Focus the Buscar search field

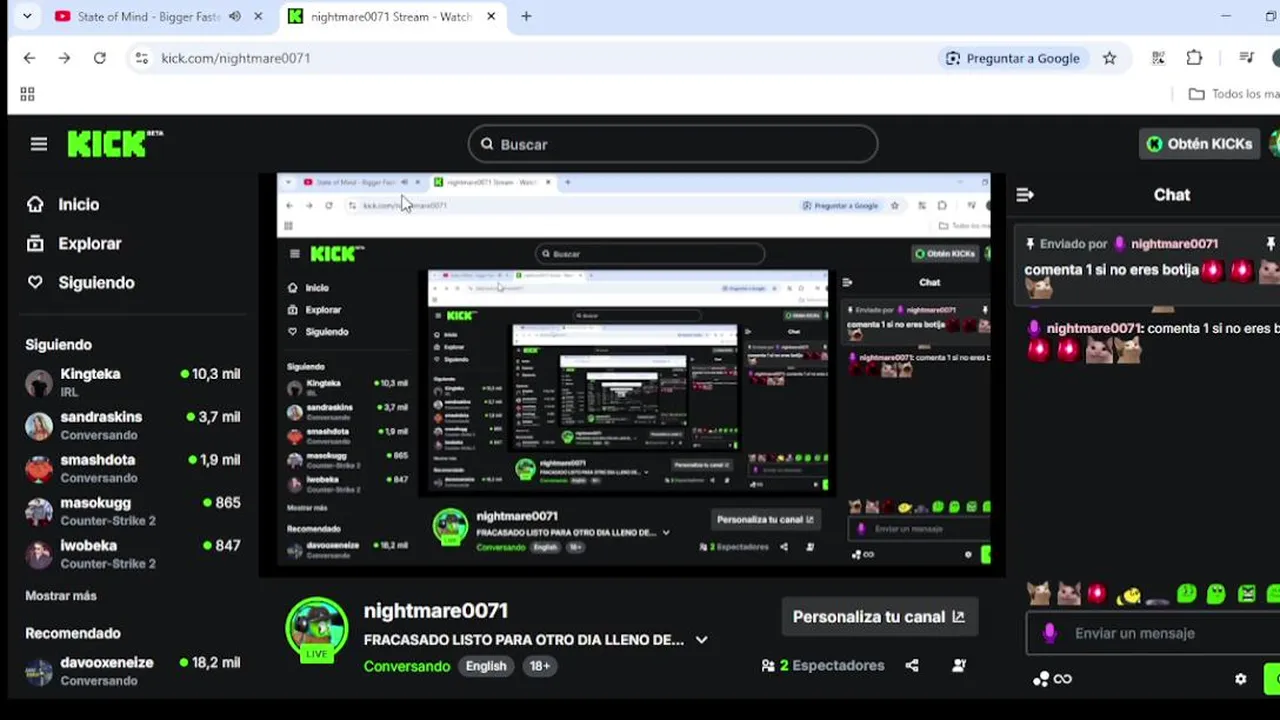click(x=673, y=144)
